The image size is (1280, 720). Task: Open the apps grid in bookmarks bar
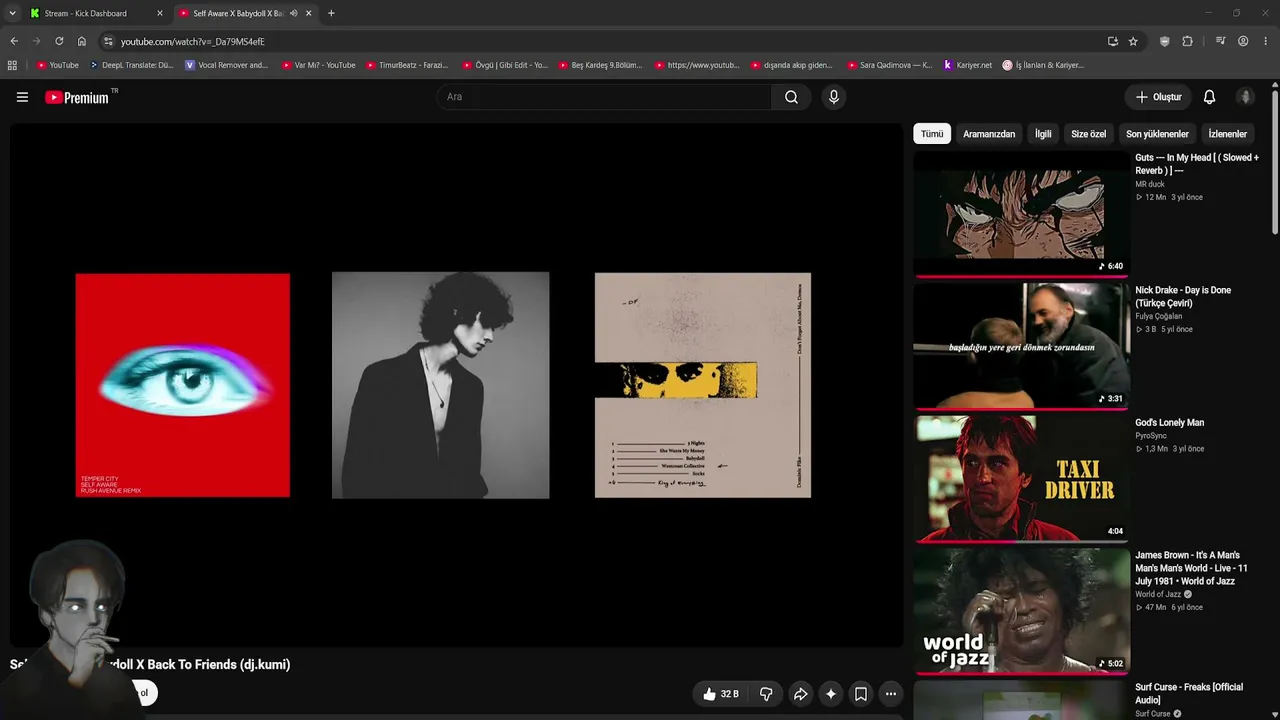pyautogui.click(x=12, y=65)
